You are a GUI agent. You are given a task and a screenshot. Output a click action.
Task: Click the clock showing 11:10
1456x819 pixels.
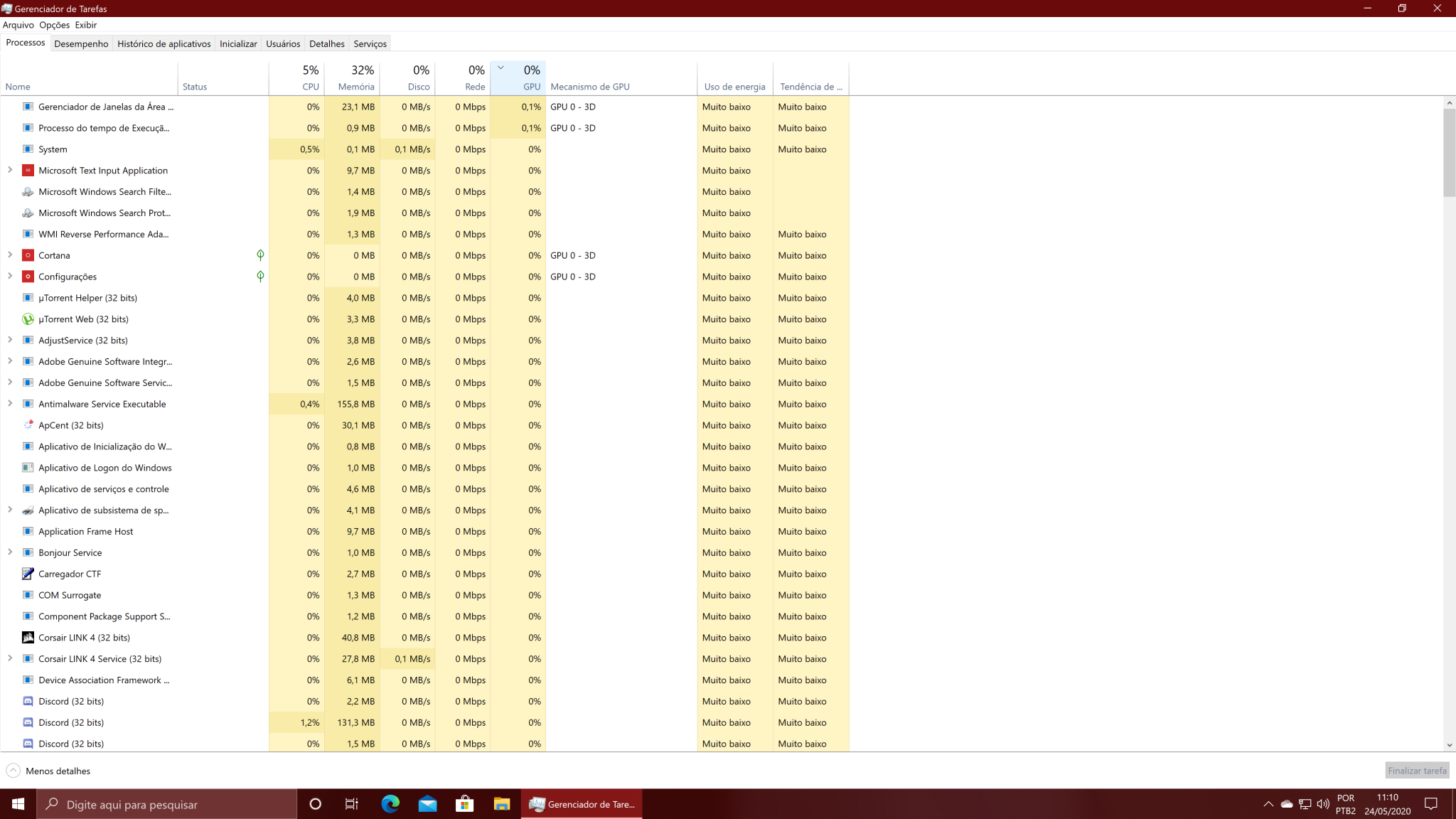click(x=1387, y=798)
